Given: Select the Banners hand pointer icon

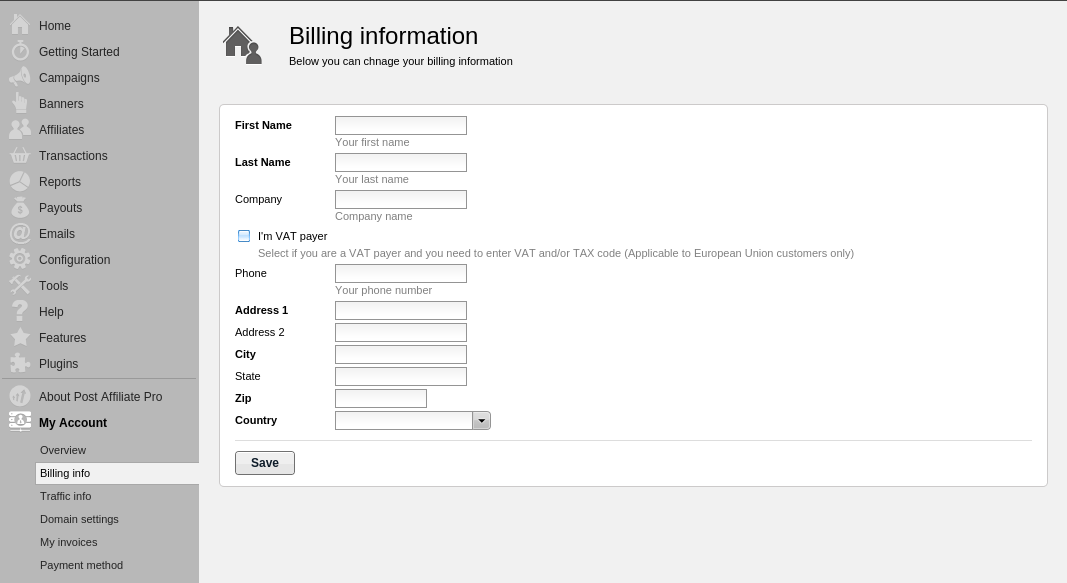Looking at the screenshot, I should click(x=20, y=103).
